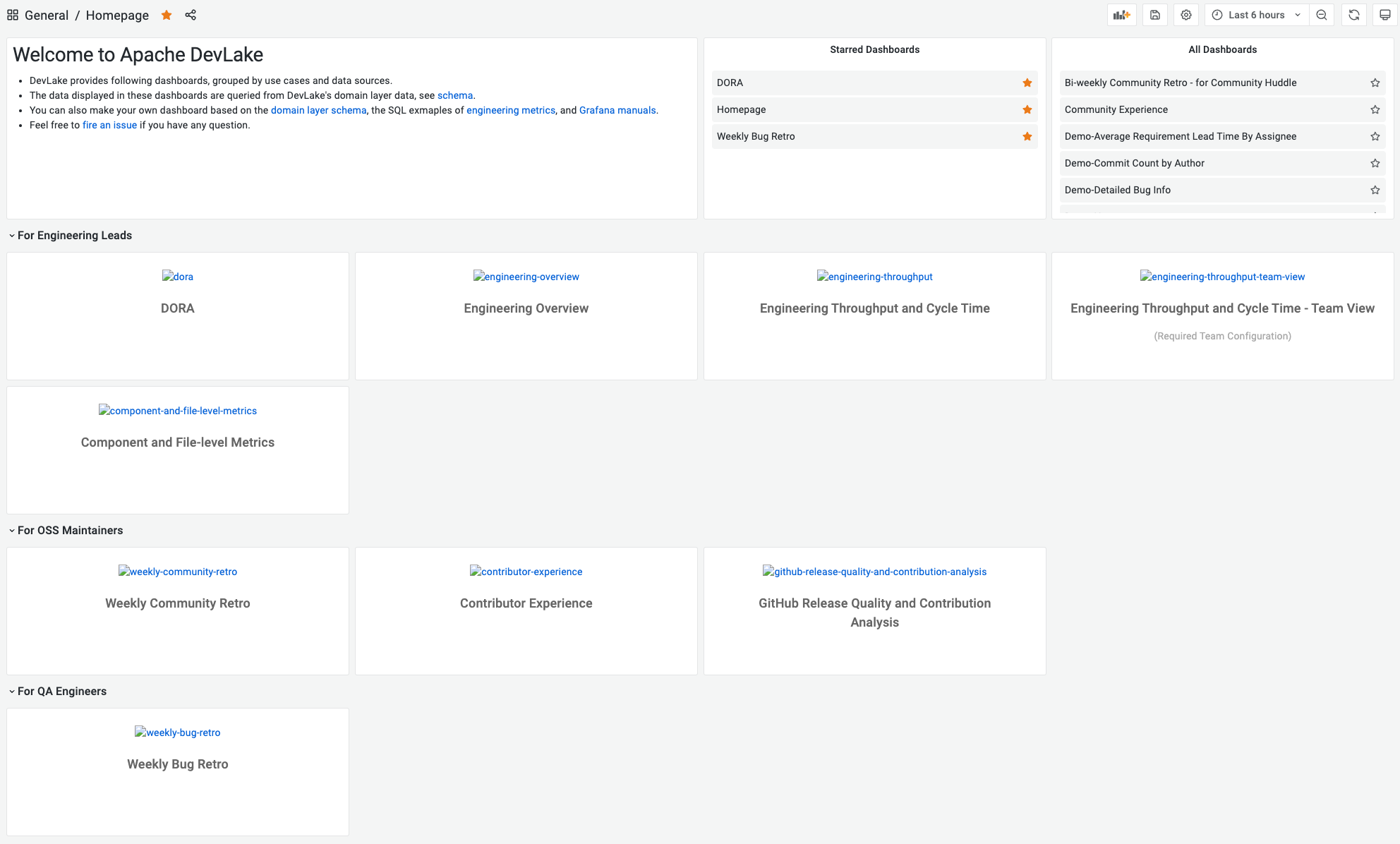The width and height of the screenshot is (1400, 844).
Task: Cycle view mode with monitor icon
Action: click(1385, 15)
